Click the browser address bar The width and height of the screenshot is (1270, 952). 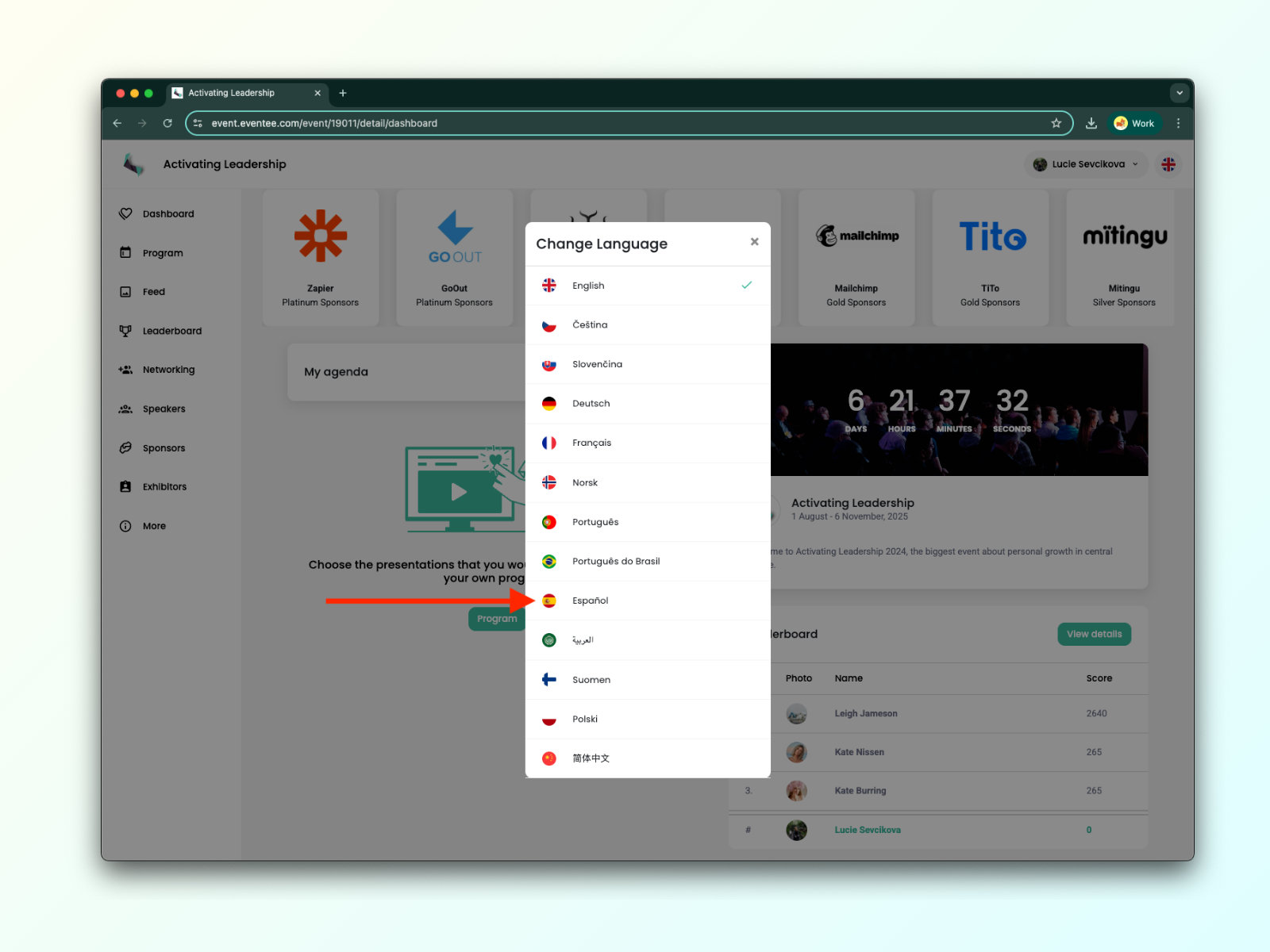click(627, 123)
